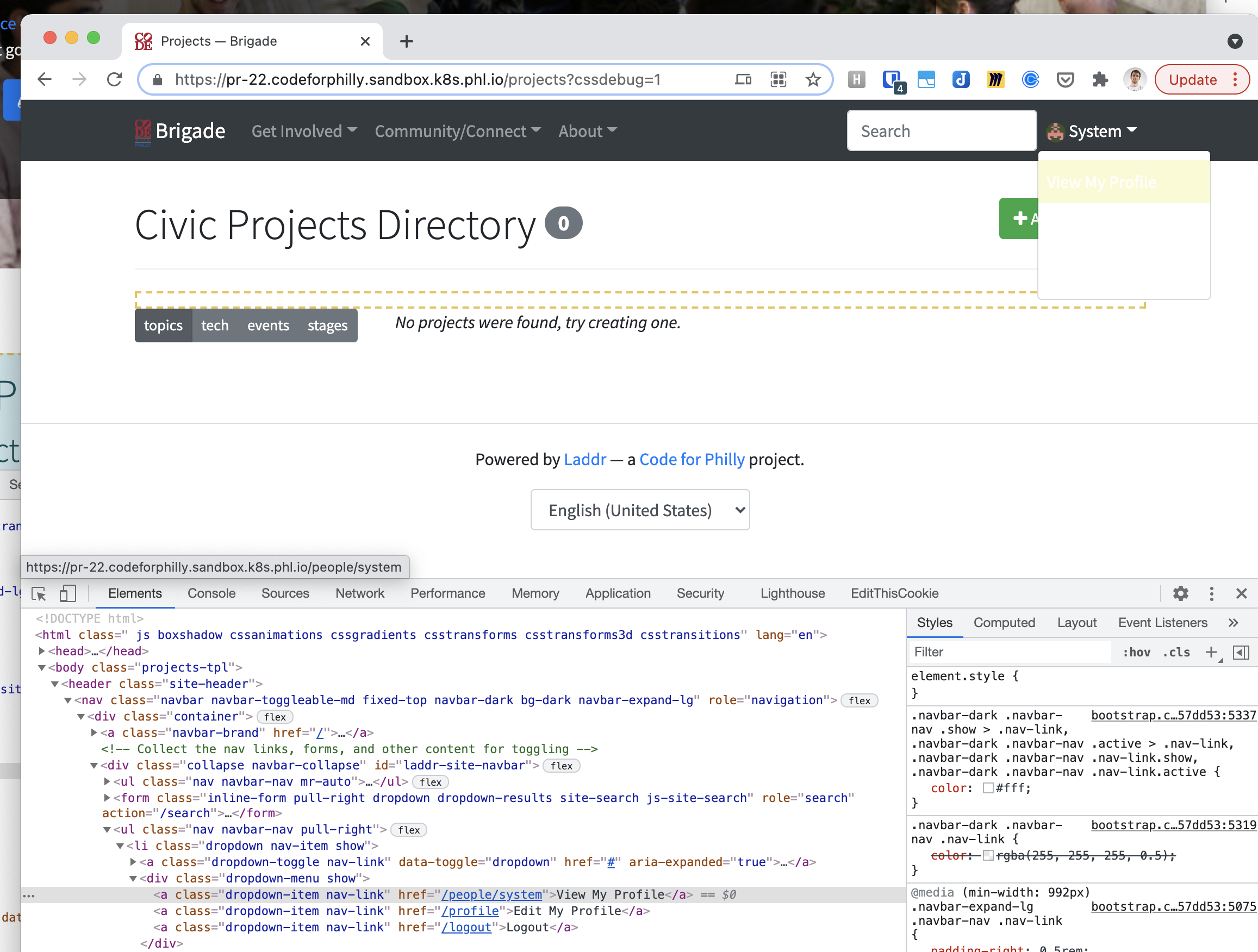This screenshot has width=1258, height=952.
Task: Click the Pocket extension icon
Action: (1064, 79)
